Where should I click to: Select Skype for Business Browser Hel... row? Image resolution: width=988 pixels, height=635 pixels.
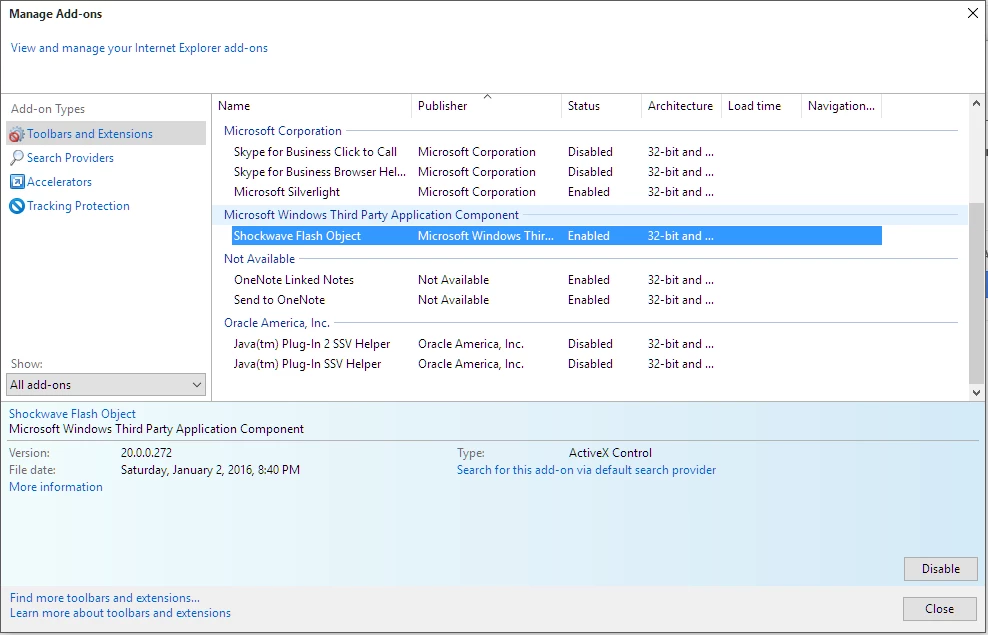(x=556, y=172)
